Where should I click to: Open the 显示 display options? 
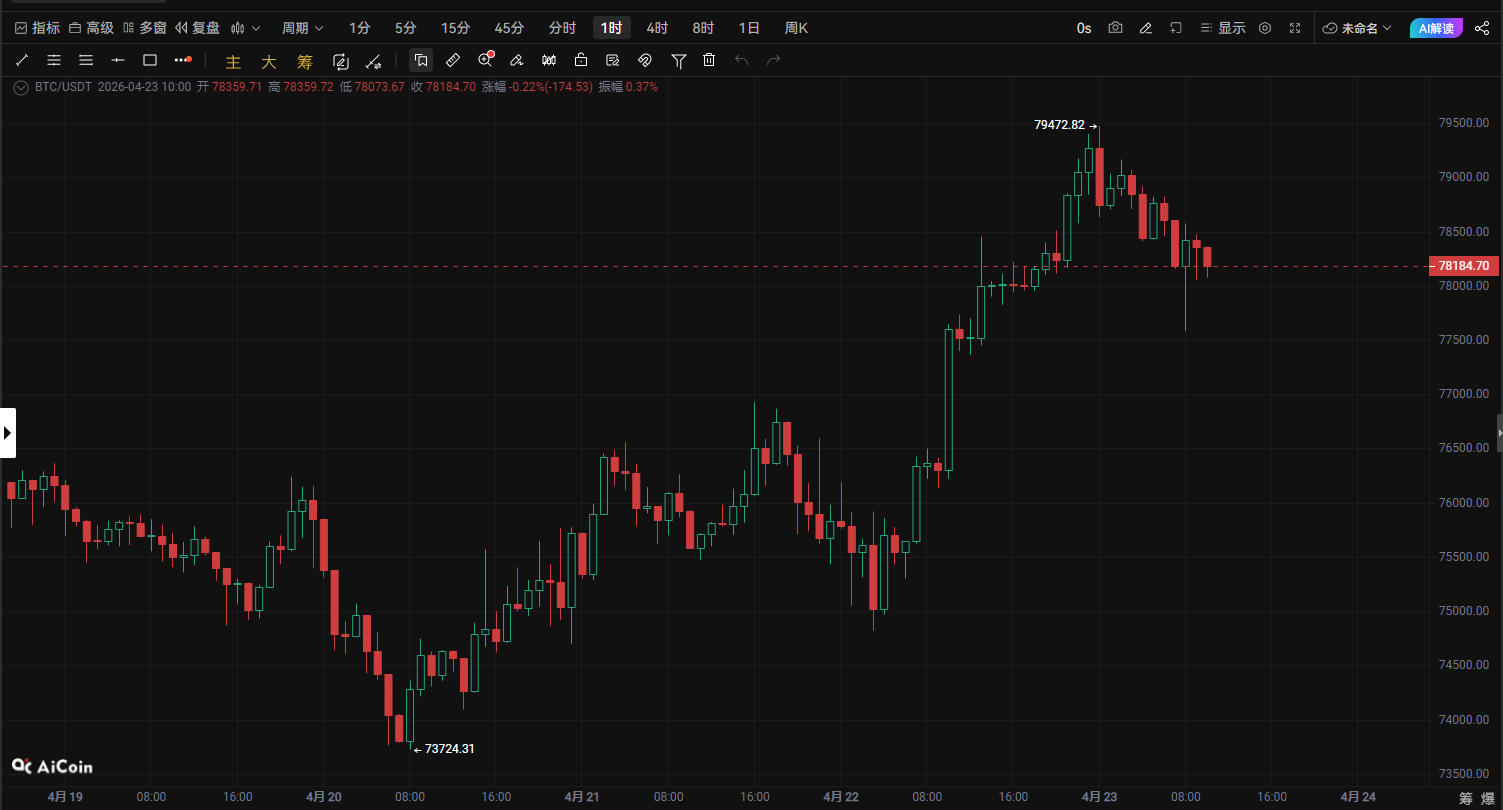coord(1223,28)
